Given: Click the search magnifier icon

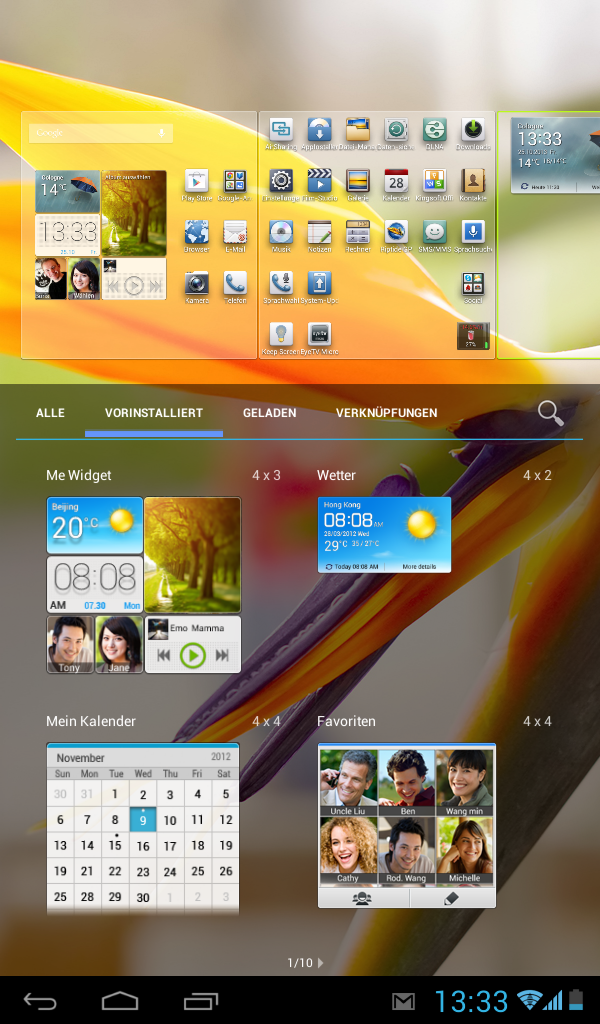Looking at the screenshot, I should pos(550,413).
